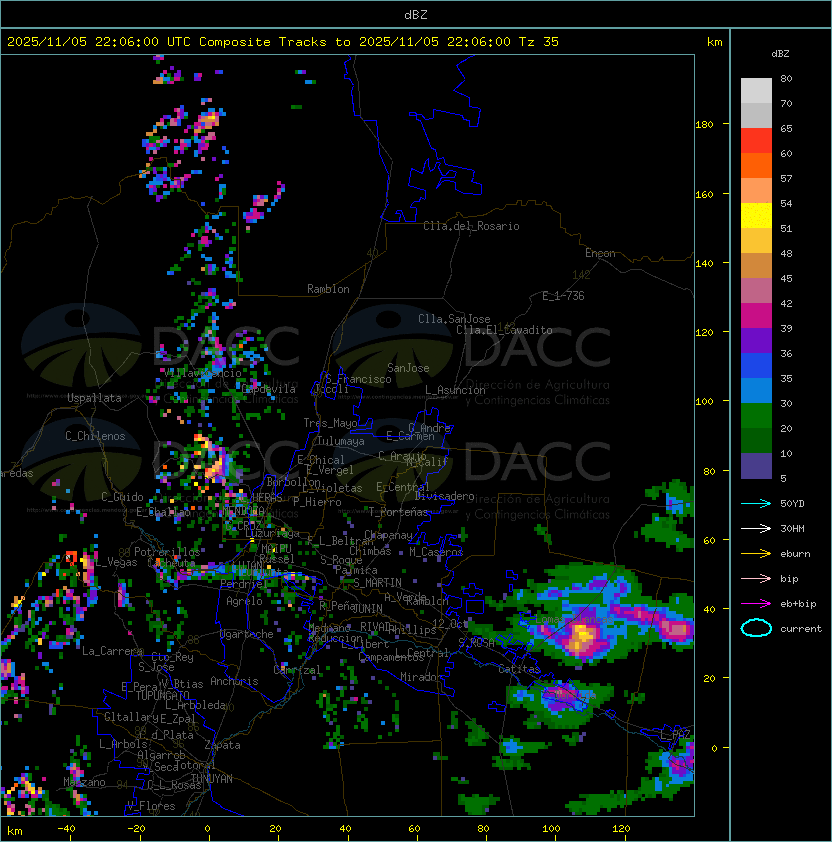Click the 'TUNUYAN' place label
The image size is (832, 842).
tap(212, 779)
